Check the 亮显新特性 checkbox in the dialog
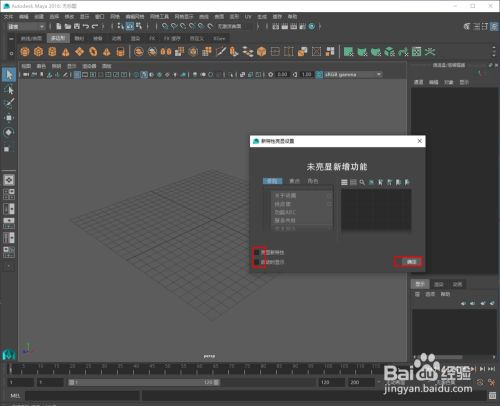500x406 pixels. coord(257,252)
